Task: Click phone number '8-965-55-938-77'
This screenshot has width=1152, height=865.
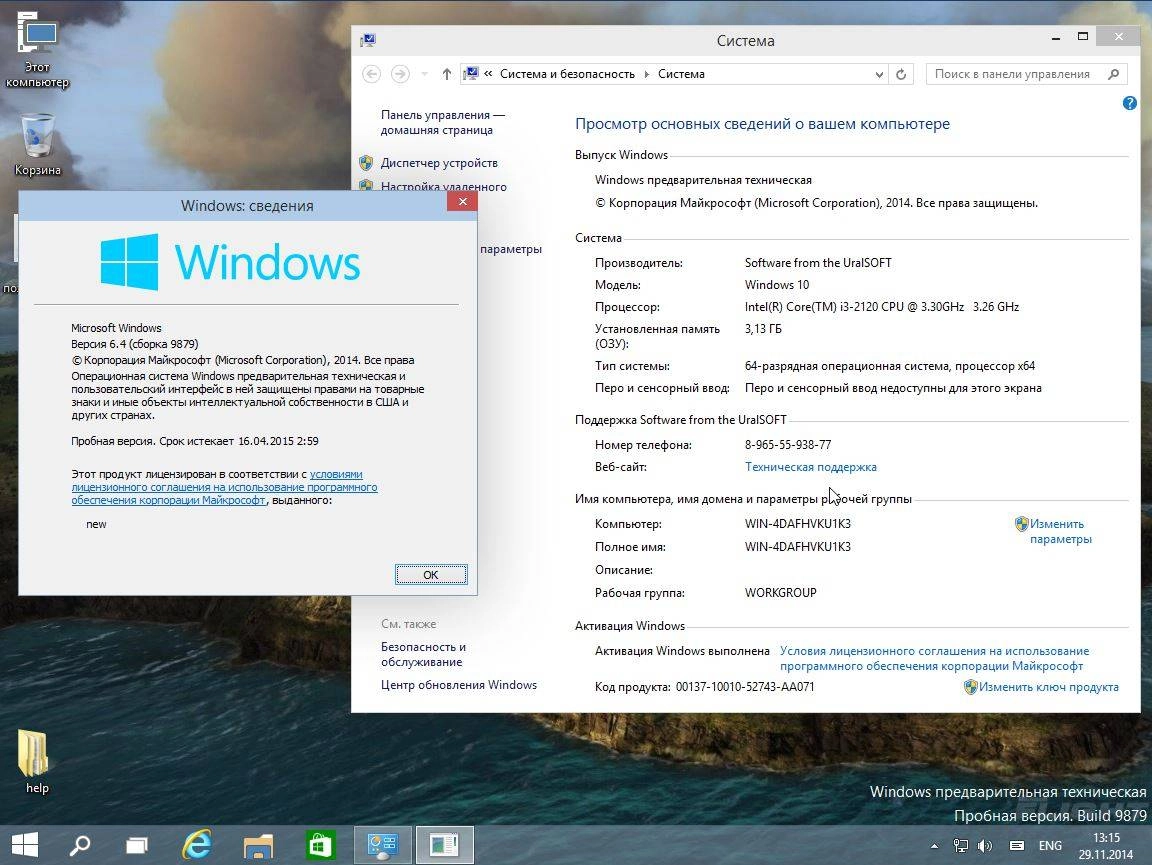Action: click(x=788, y=445)
